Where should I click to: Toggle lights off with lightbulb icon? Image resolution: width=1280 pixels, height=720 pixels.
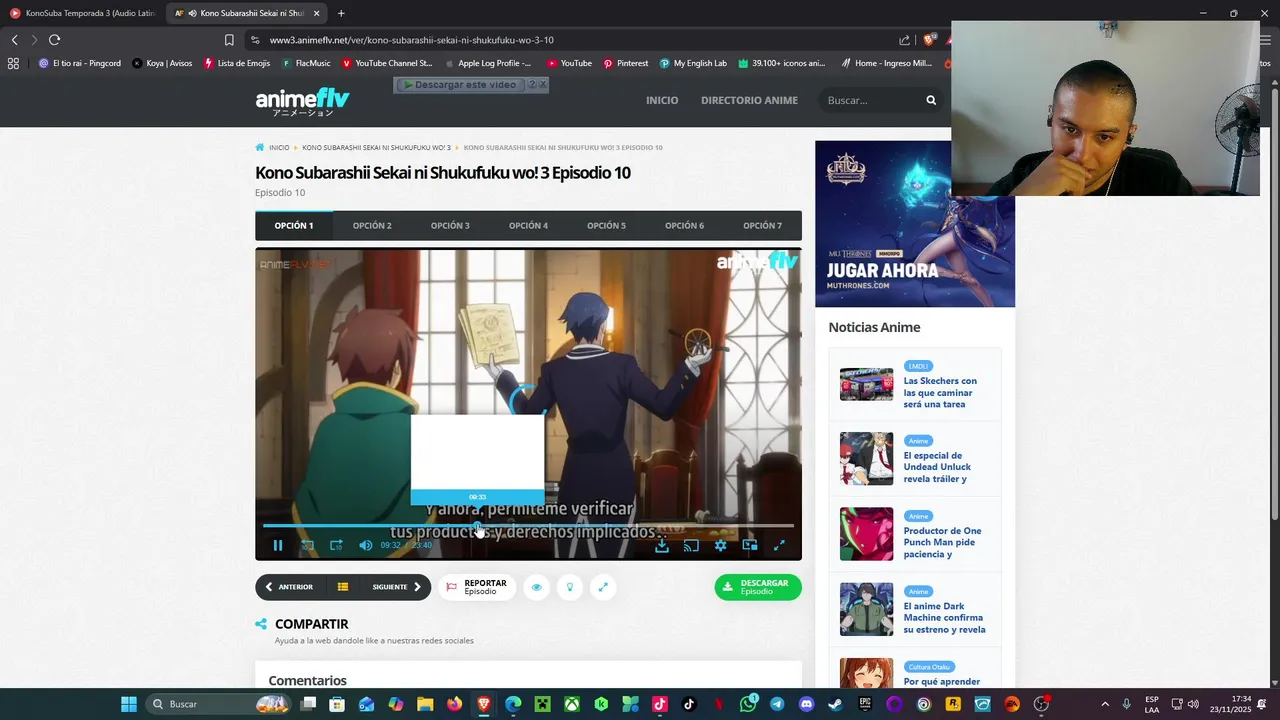click(x=570, y=587)
